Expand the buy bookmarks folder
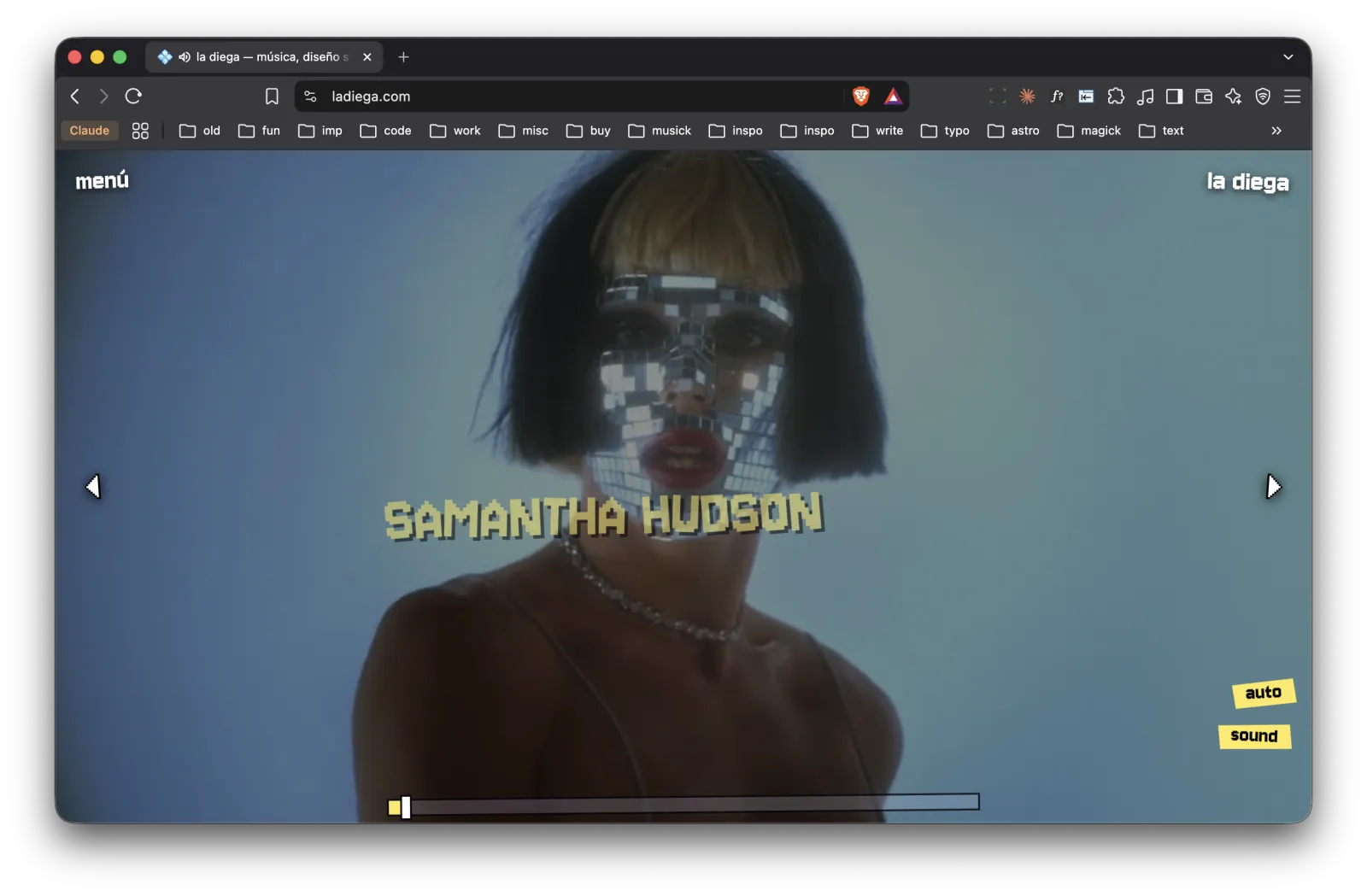Screen dimensions: 1367x896 589,131
